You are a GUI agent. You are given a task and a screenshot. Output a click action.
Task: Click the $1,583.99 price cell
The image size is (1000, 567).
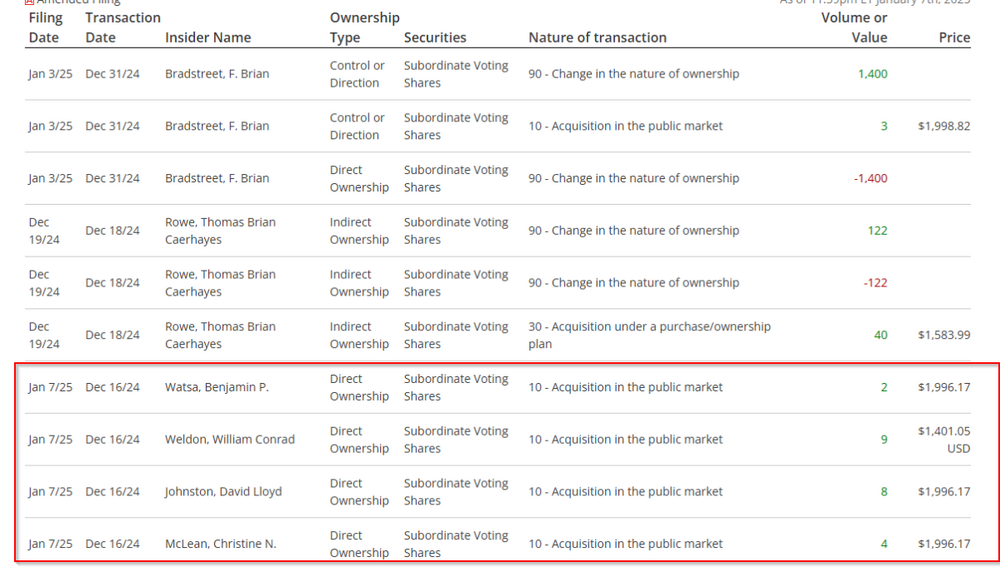tap(944, 335)
